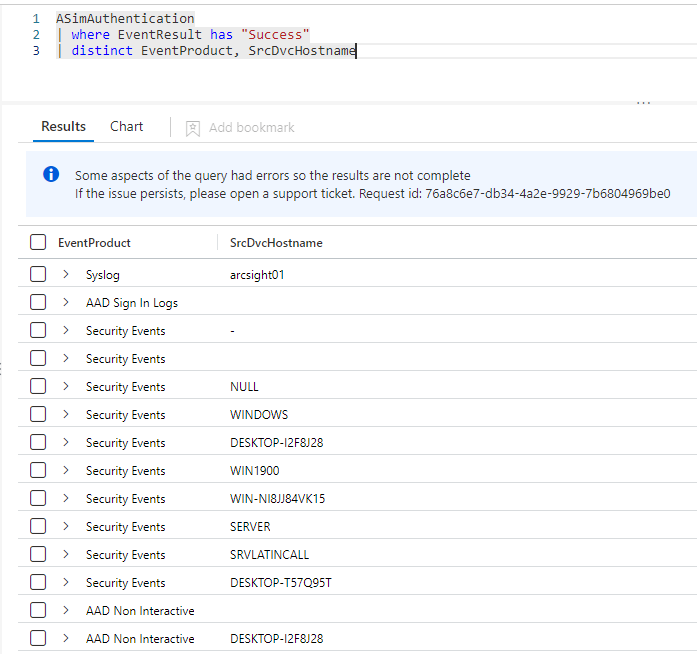Click the WIN-NI8JJ84VK15 hostname cell
Image resolution: width=697 pixels, height=654 pixels.
277,499
